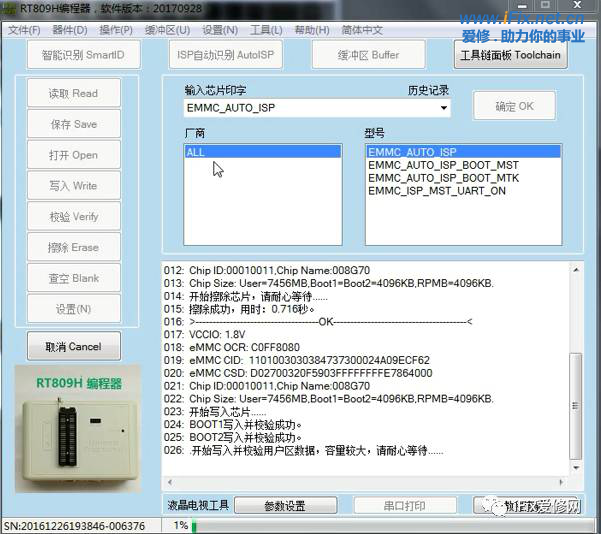Click the 1% progress status text

[x=180, y=526]
